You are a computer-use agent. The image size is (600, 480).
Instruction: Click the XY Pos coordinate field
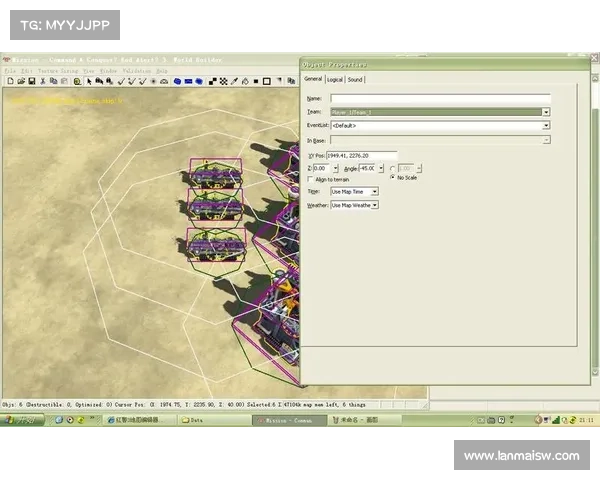pos(362,155)
